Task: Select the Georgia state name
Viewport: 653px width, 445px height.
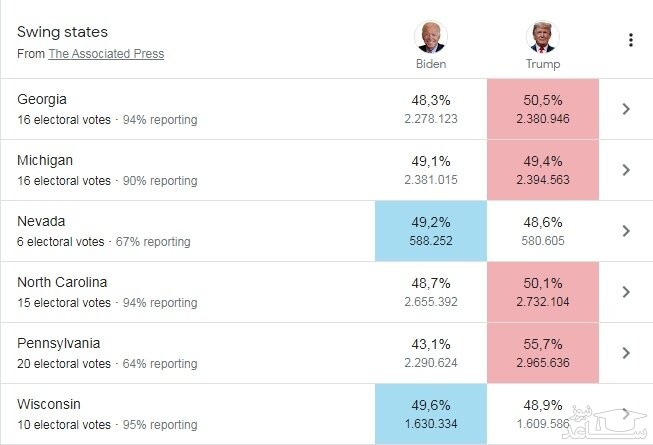Action: click(x=43, y=99)
